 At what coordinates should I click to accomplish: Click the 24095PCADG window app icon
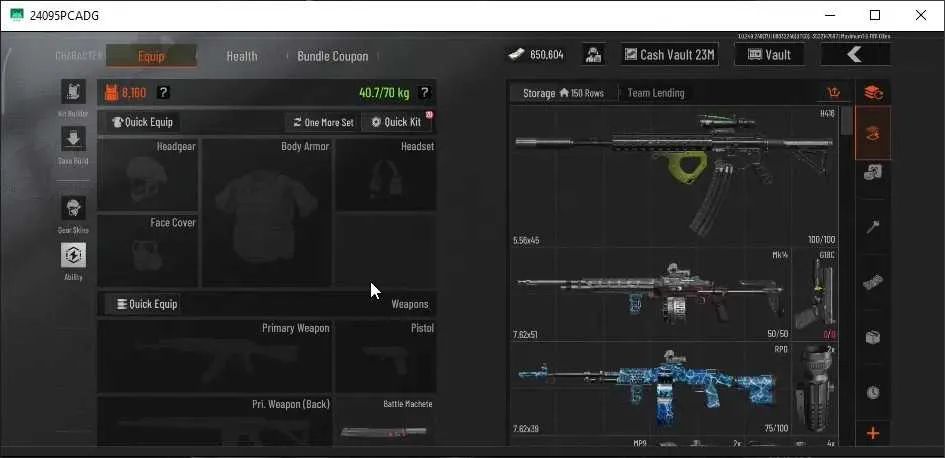(x=17, y=15)
